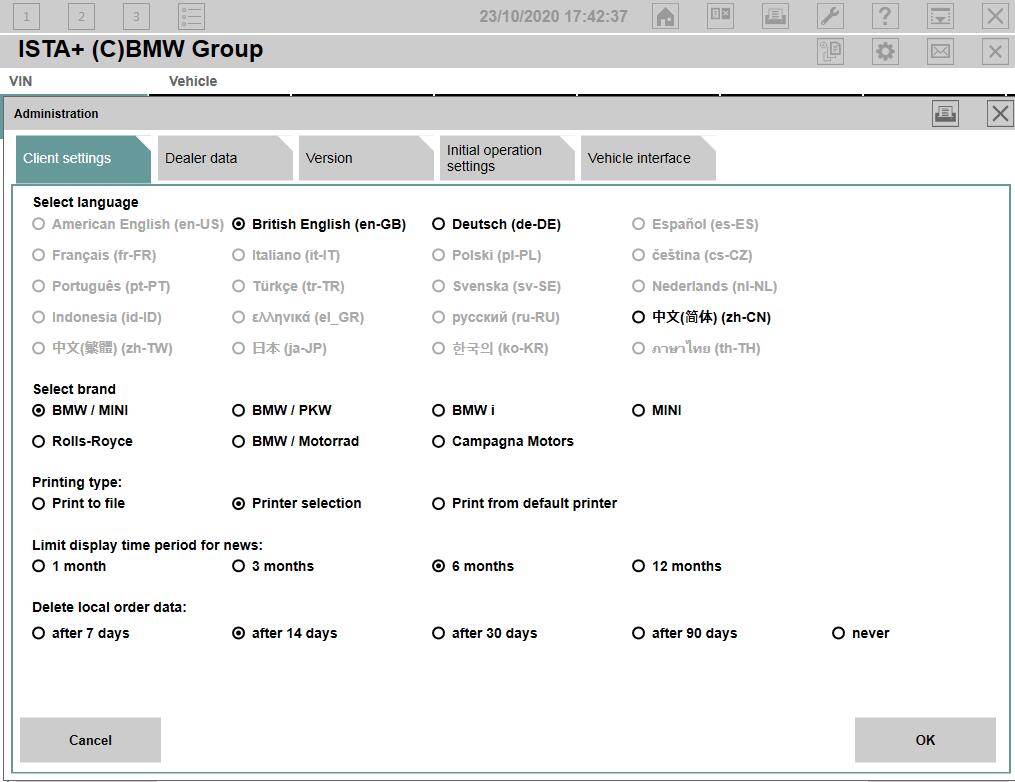Select Deutsch (de-DE) language

[x=438, y=224]
